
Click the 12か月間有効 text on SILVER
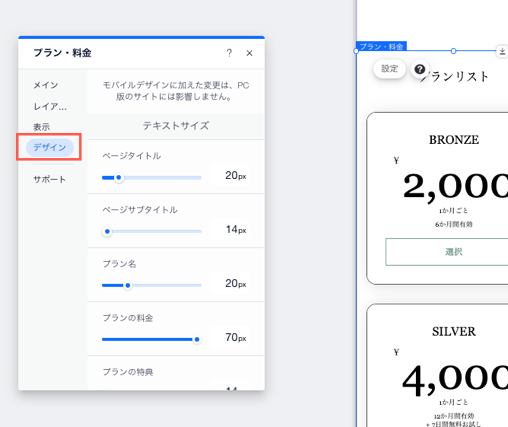pyautogui.click(x=454, y=416)
